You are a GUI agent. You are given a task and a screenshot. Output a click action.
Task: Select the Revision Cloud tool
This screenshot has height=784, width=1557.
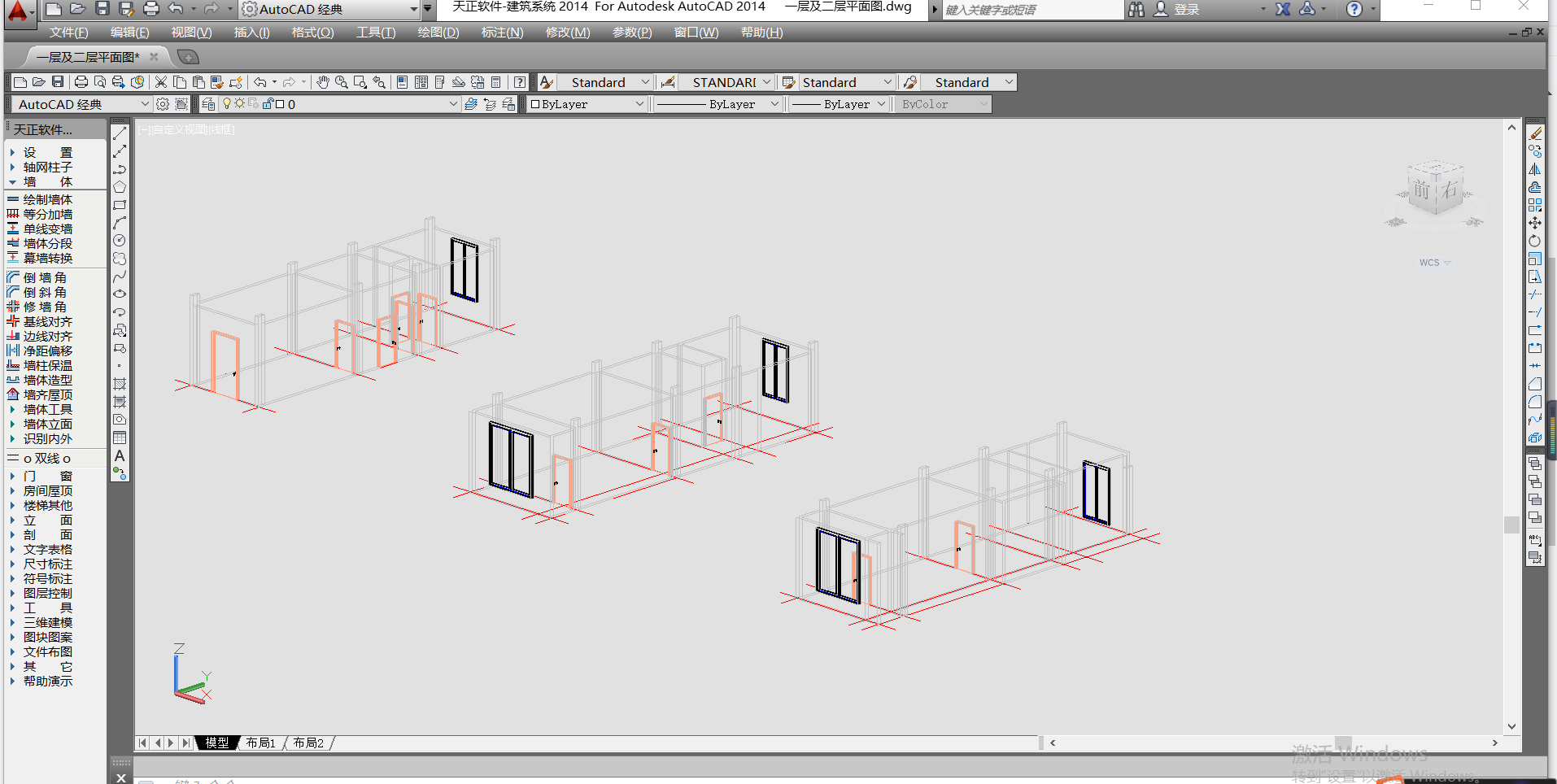tap(120, 259)
